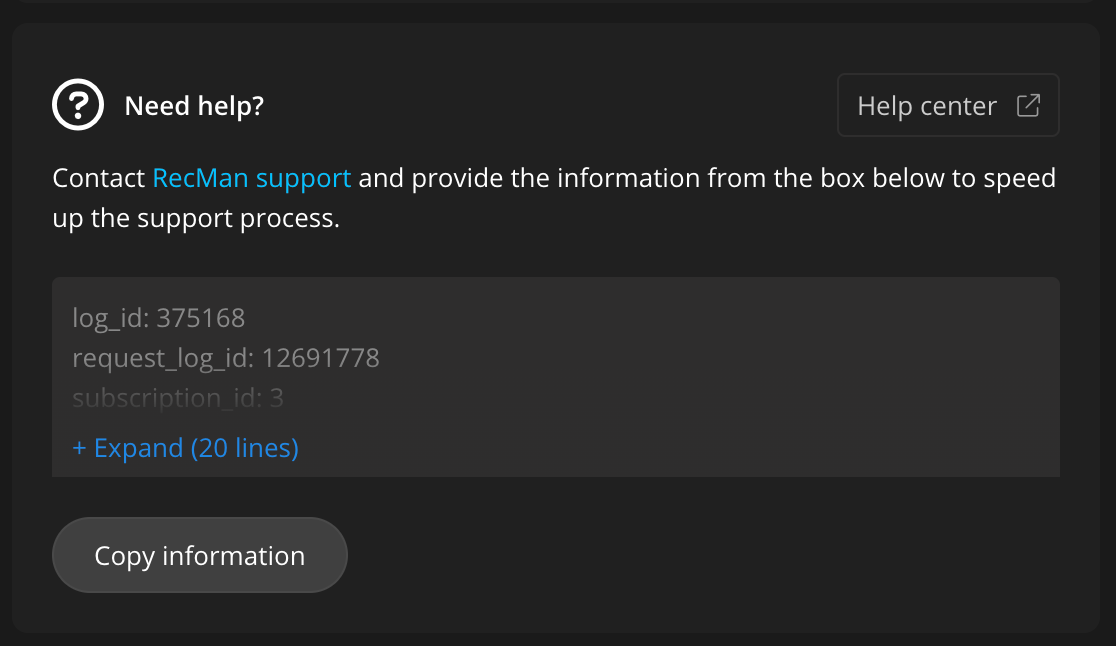Click the question mark help icon
The height and width of the screenshot is (646, 1116).
click(x=78, y=105)
